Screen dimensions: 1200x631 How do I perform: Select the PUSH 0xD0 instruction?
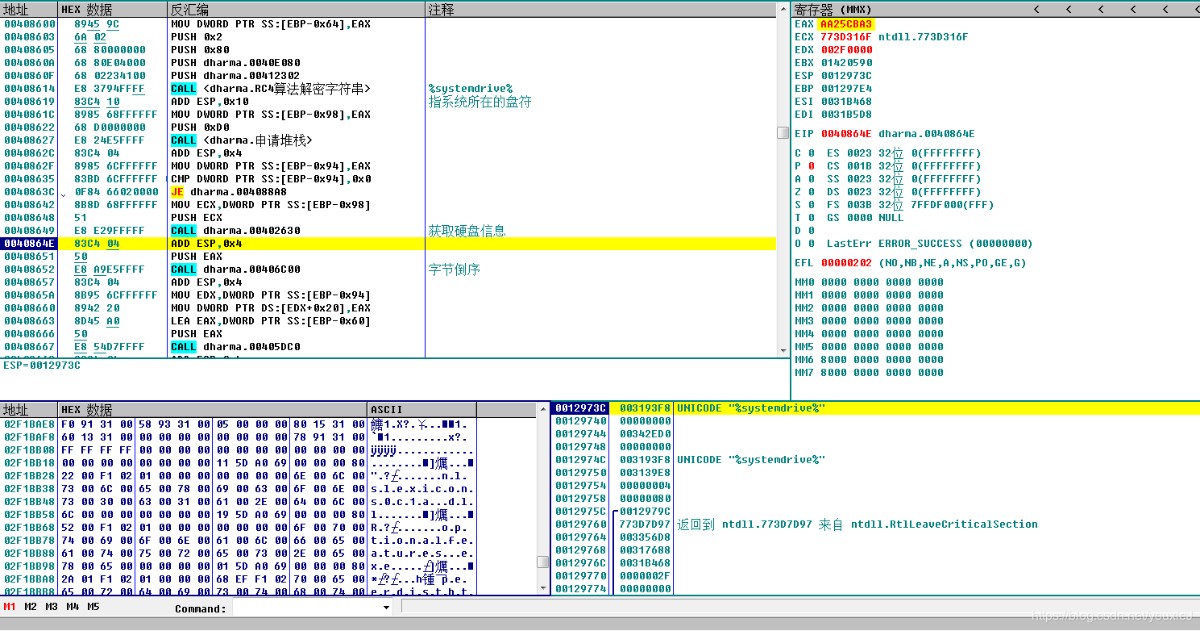[x=200, y=128]
